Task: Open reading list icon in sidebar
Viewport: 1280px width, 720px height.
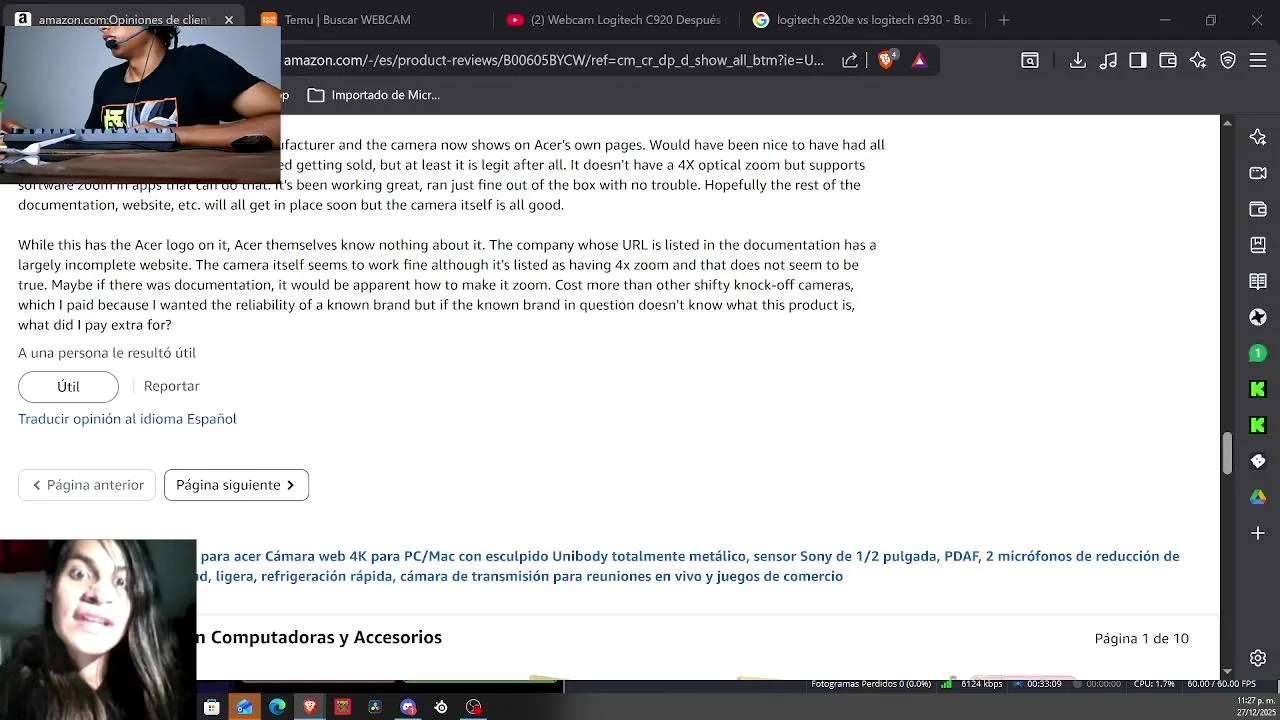Action: click(1258, 281)
